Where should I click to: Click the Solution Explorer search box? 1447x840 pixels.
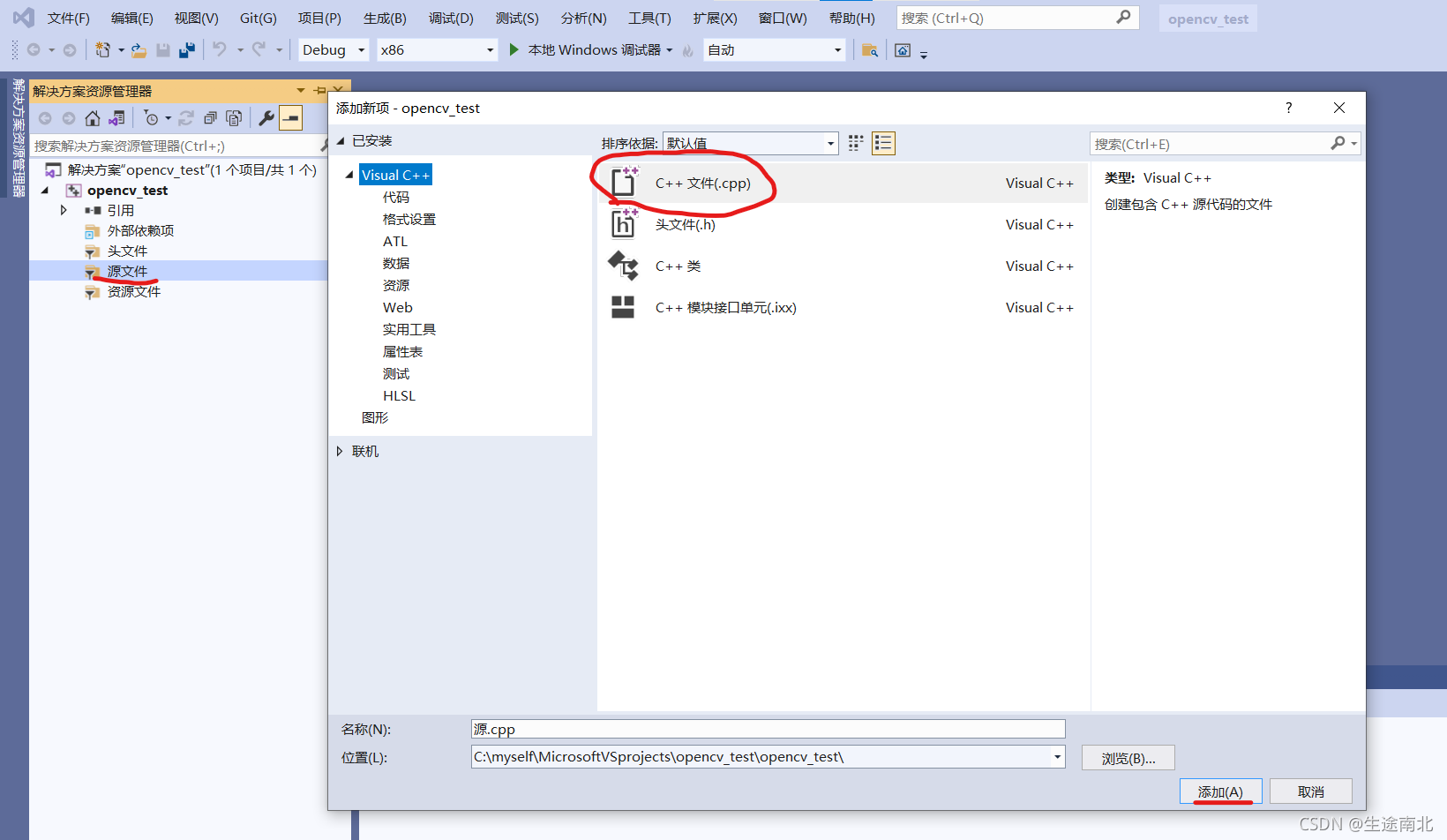point(176,146)
